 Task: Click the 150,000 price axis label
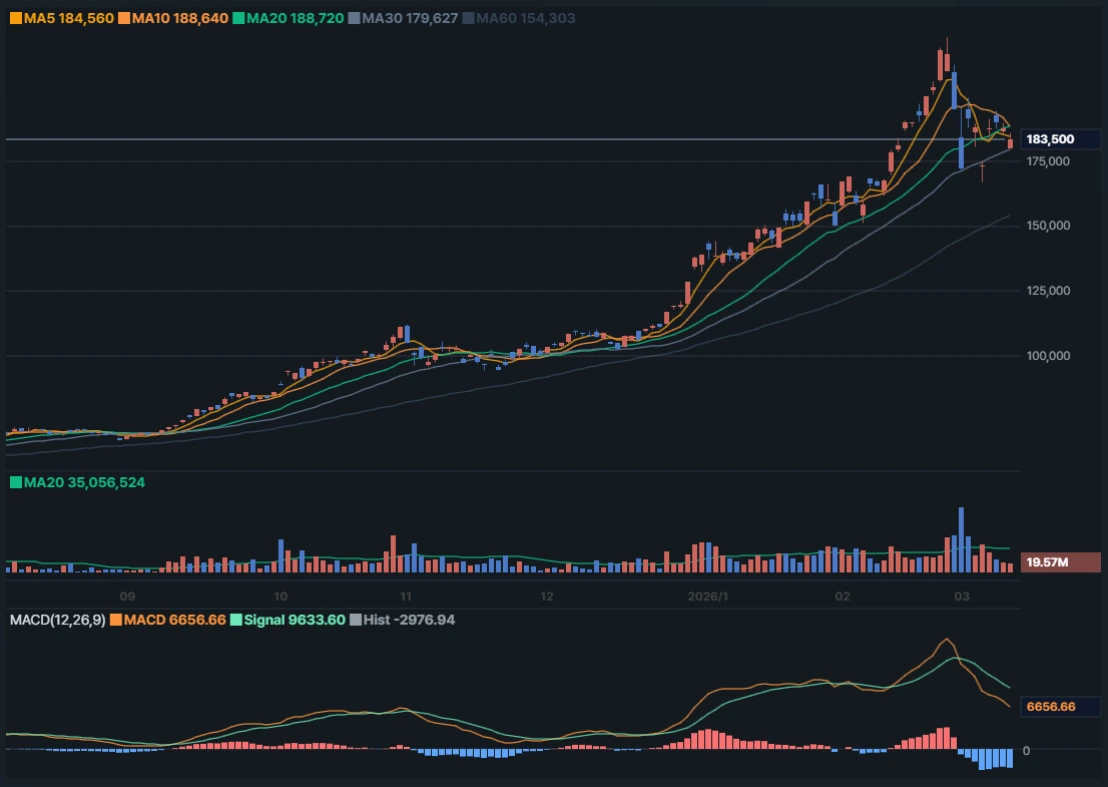(x=1049, y=226)
